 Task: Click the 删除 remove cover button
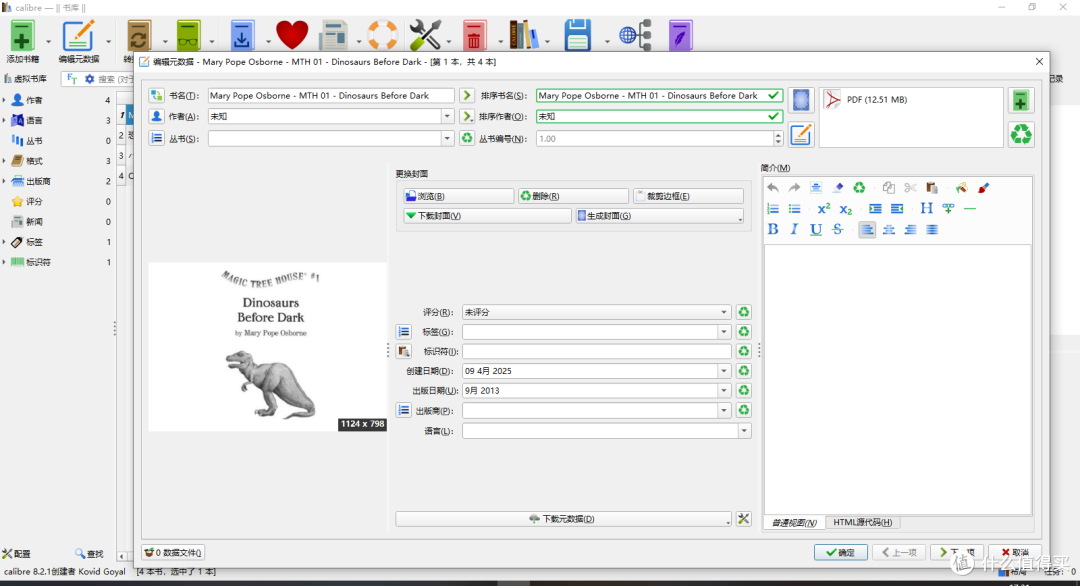[x=573, y=196]
